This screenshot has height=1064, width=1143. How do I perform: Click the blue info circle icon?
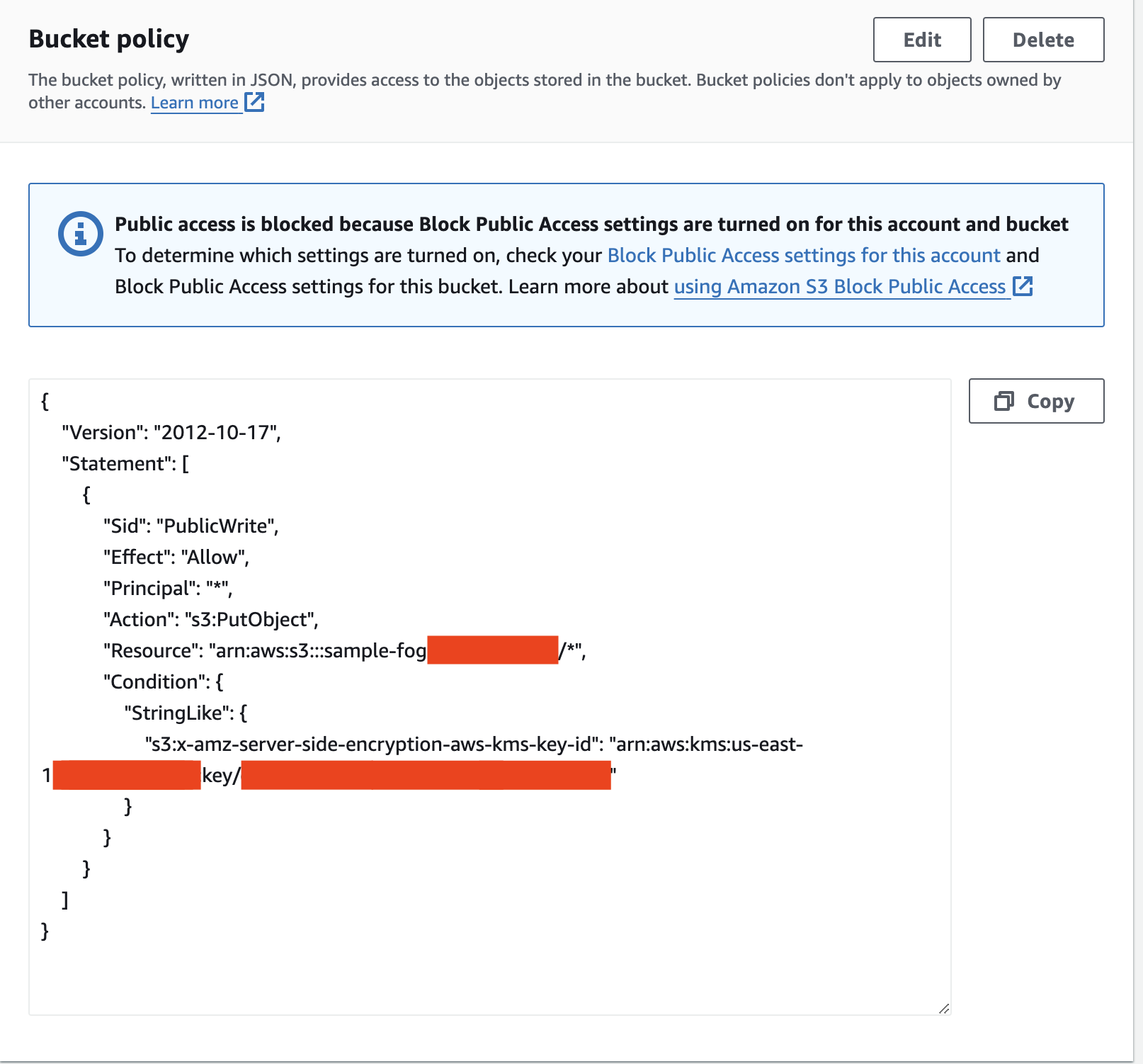78,234
